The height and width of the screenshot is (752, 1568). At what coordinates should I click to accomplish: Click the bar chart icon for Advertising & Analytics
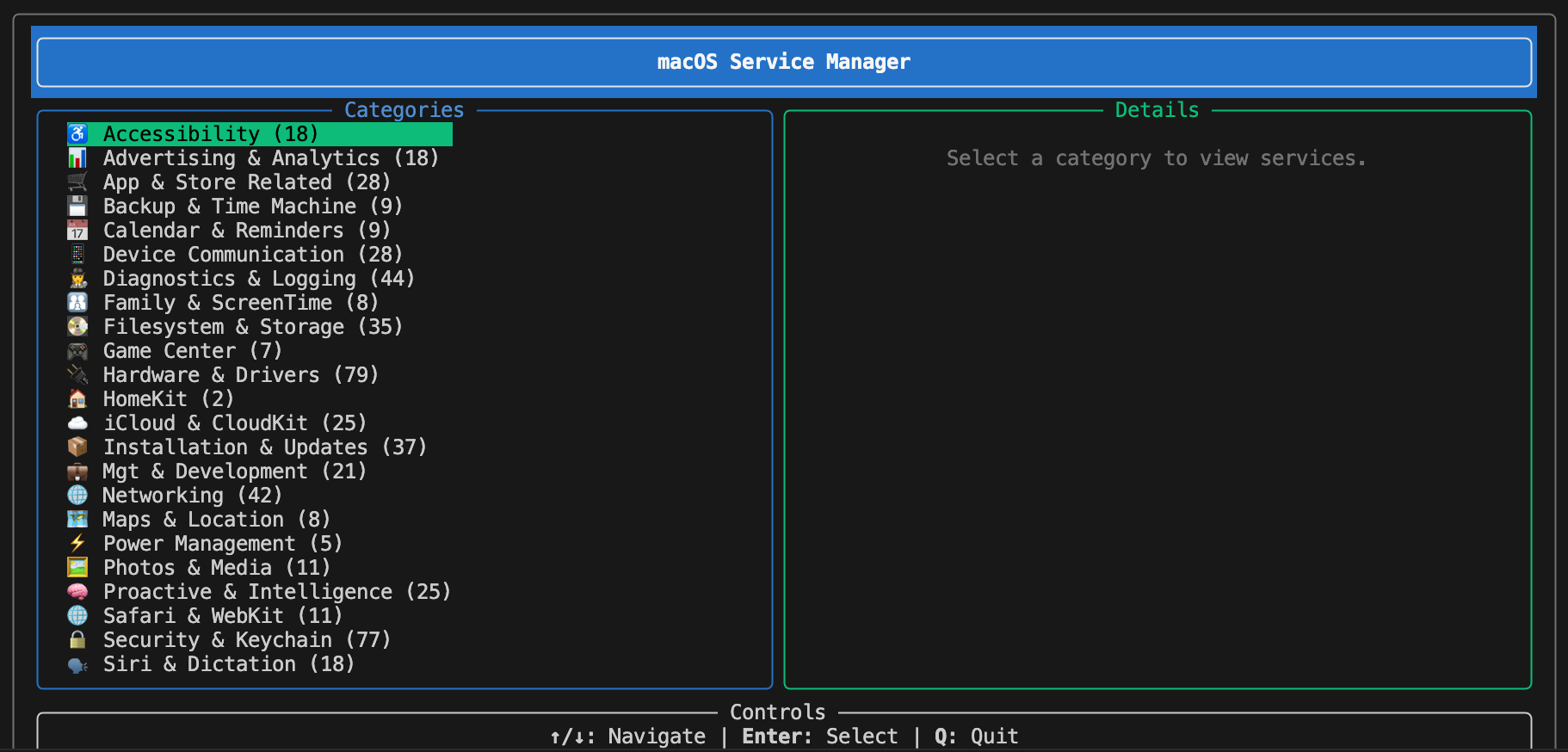click(77, 157)
